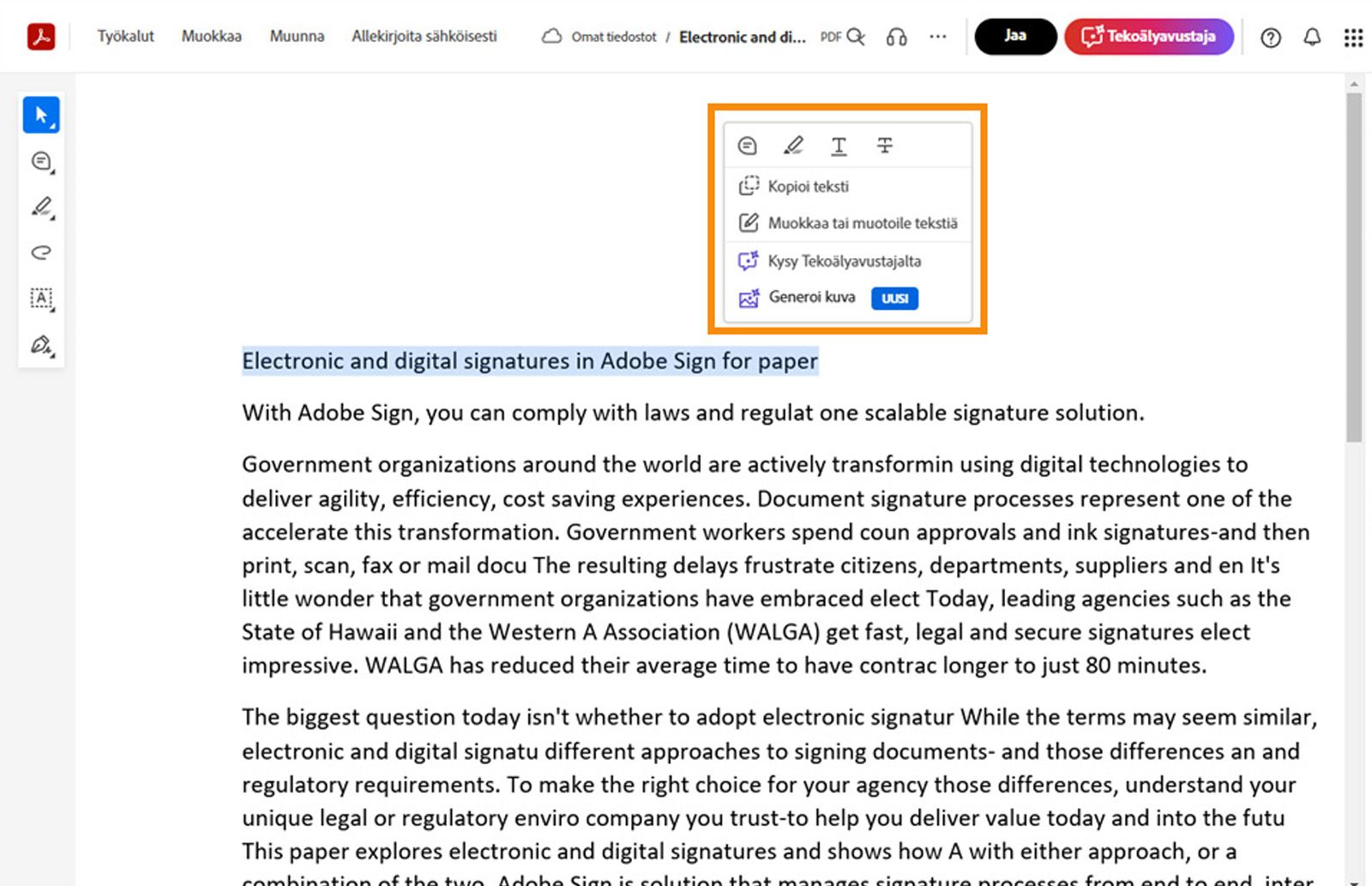Screen dimensions: 1372x886
Task: Choose Muokkaa tai muotoile tekstiä
Action: pos(847,223)
